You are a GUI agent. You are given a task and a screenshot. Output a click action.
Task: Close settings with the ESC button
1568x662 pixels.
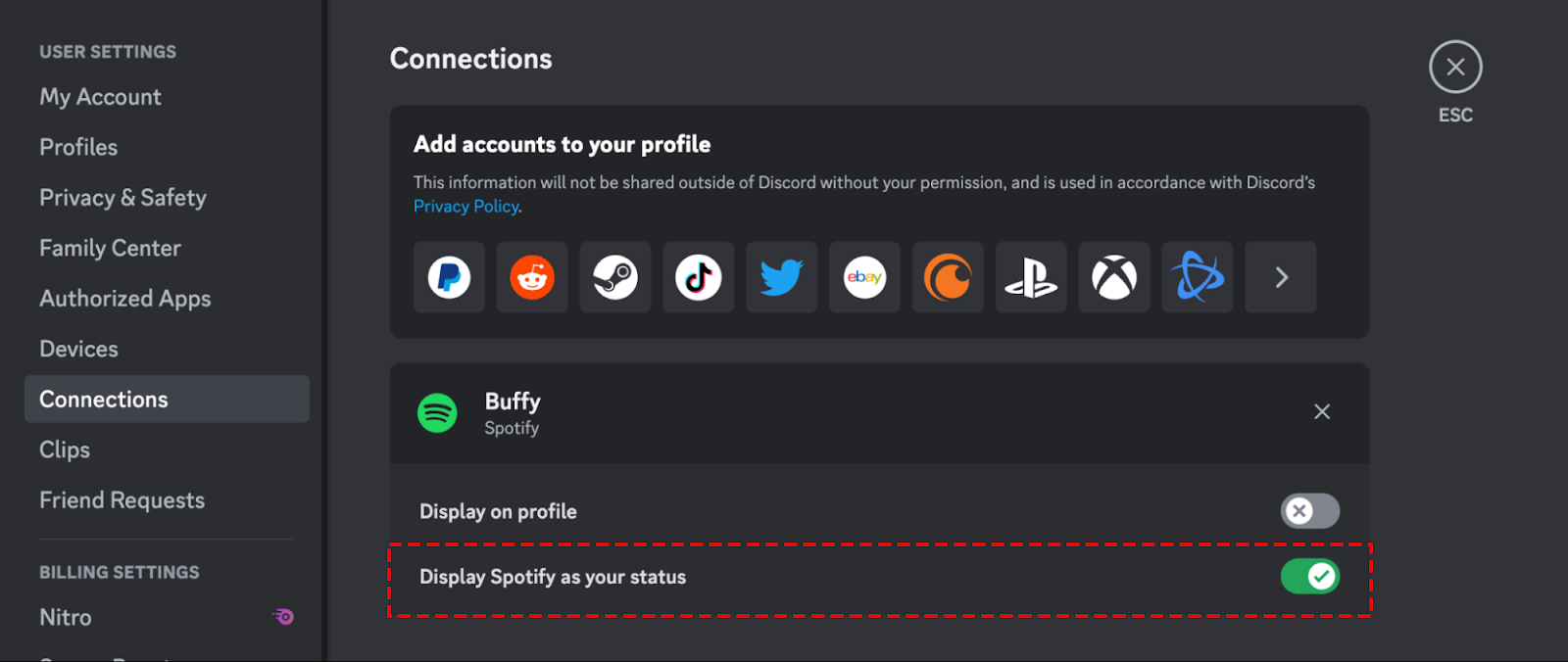point(1455,68)
